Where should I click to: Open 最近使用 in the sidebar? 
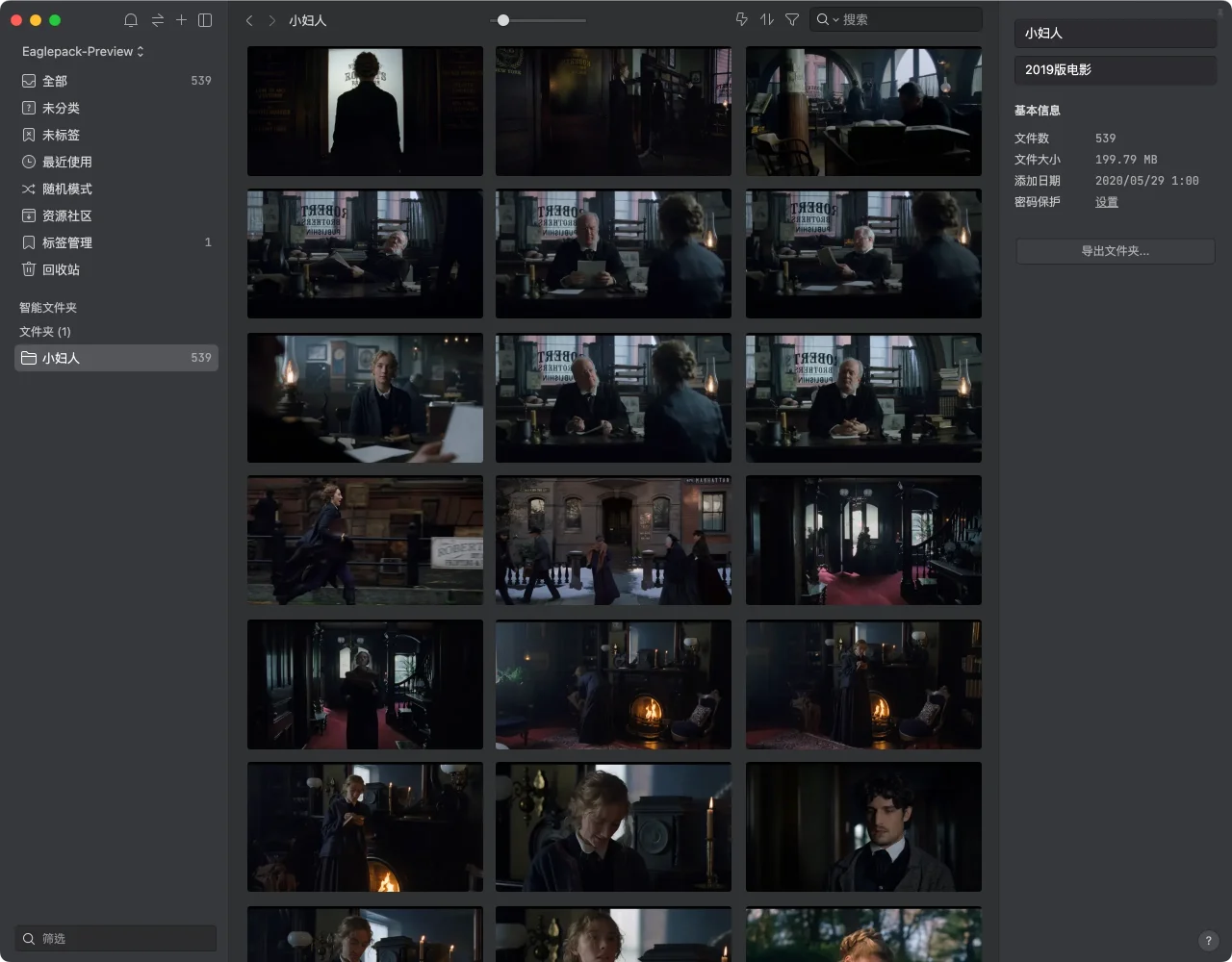[116, 162]
